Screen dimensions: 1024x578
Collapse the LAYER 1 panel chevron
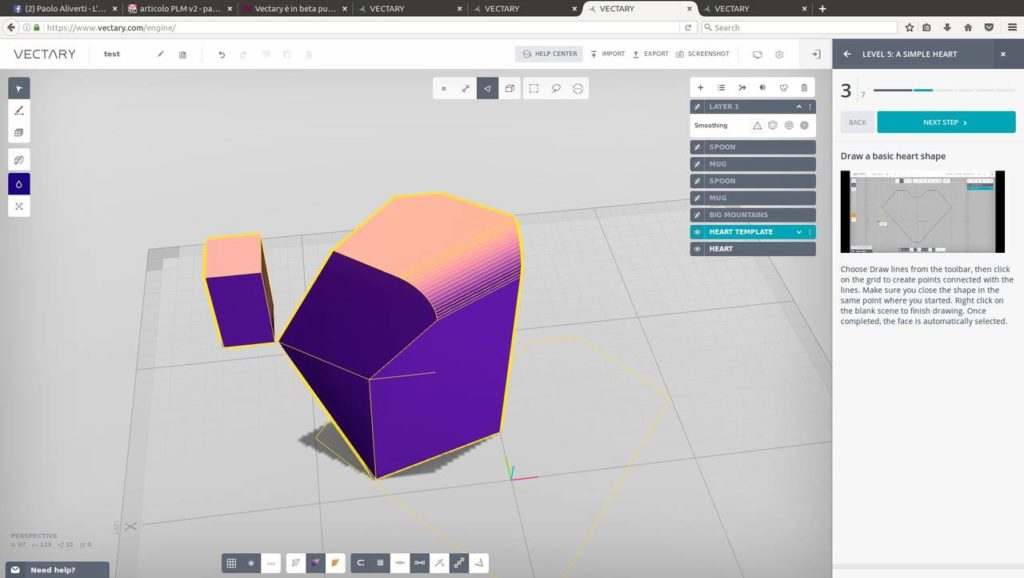pyautogui.click(x=798, y=106)
